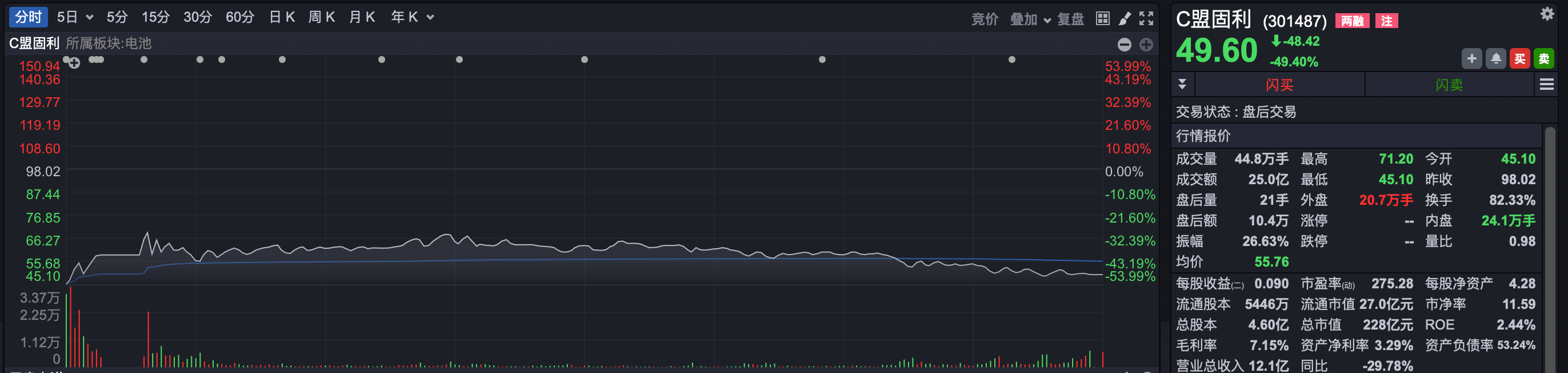Toggle the 竞价 auction view
This screenshot has height=373, width=1568.
(984, 19)
